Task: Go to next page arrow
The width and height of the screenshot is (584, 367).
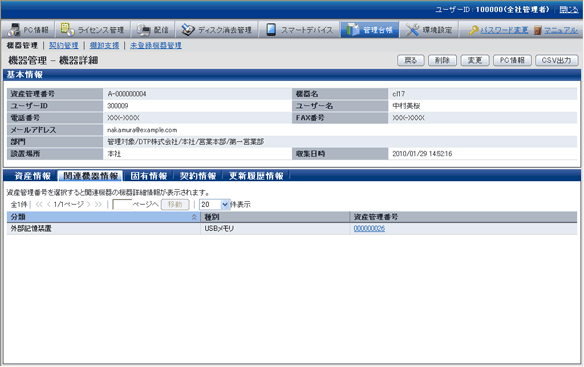Action: (88, 204)
